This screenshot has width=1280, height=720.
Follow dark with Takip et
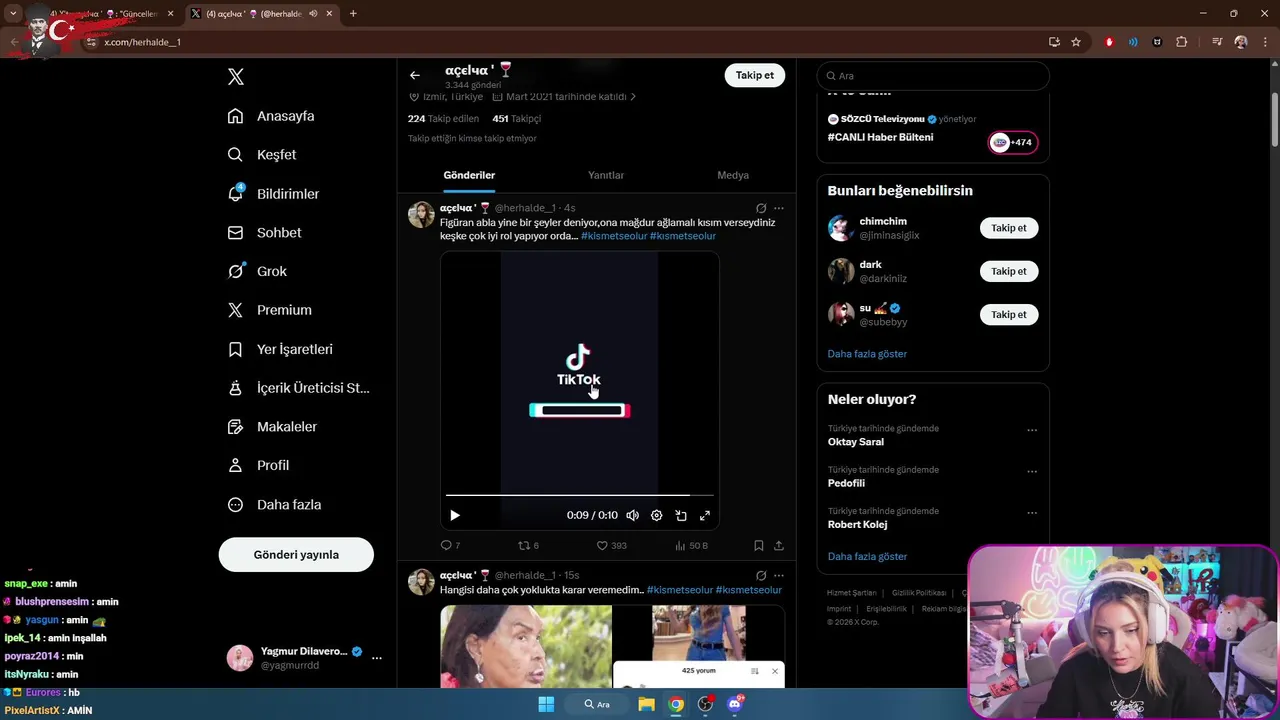[x=1009, y=271]
